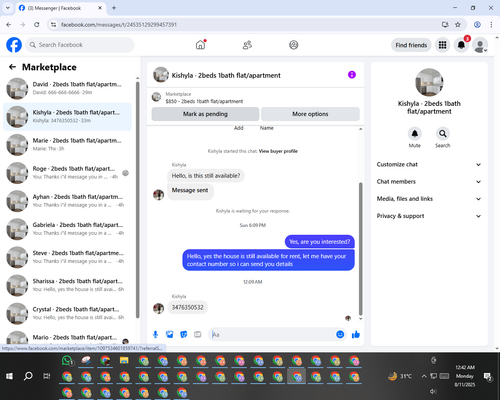Expand Chat members section
The image size is (500, 400).
tap(429, 182)
